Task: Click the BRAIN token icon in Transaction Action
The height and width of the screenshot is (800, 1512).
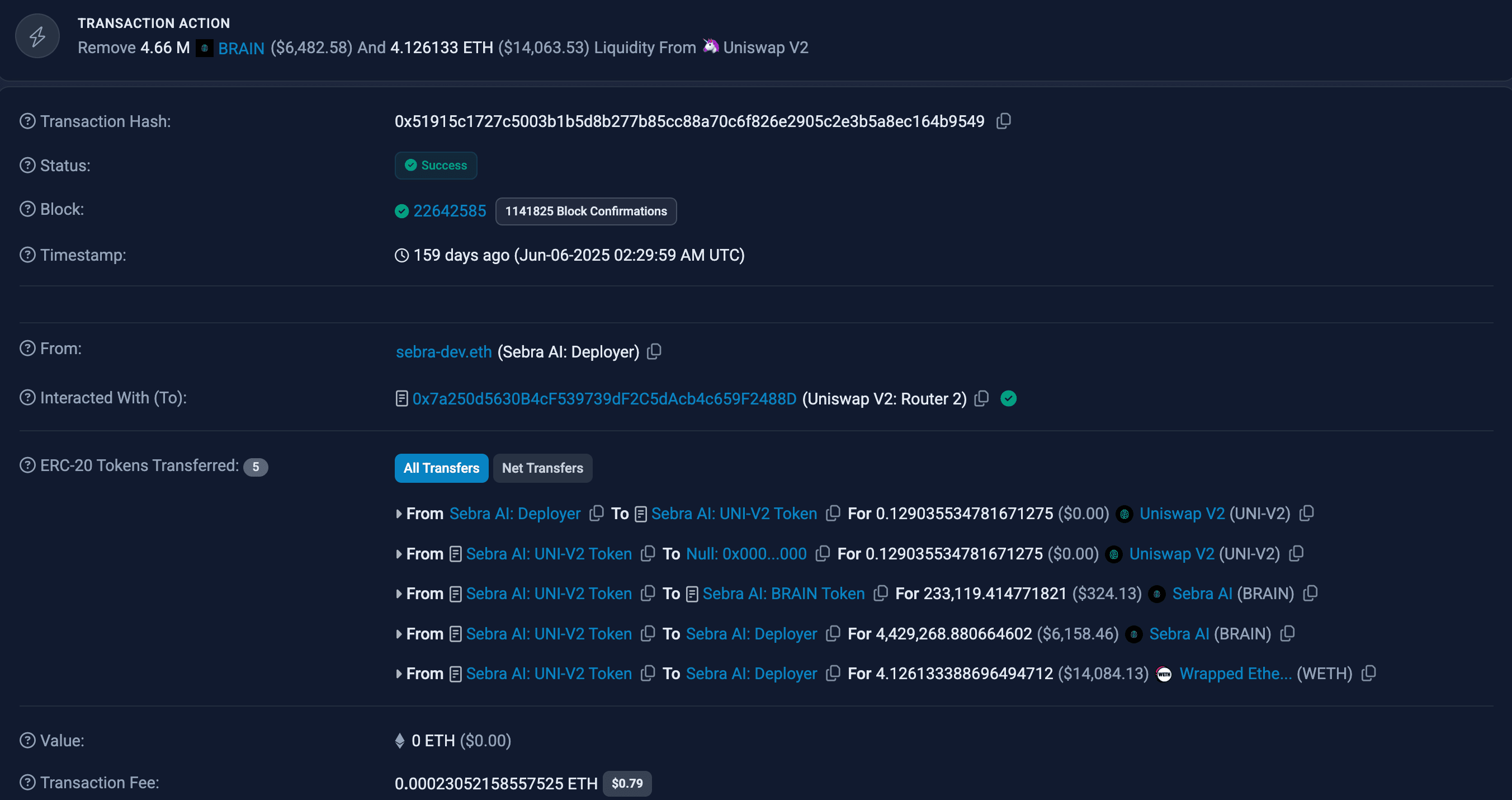Action: (x=204, y=48)
